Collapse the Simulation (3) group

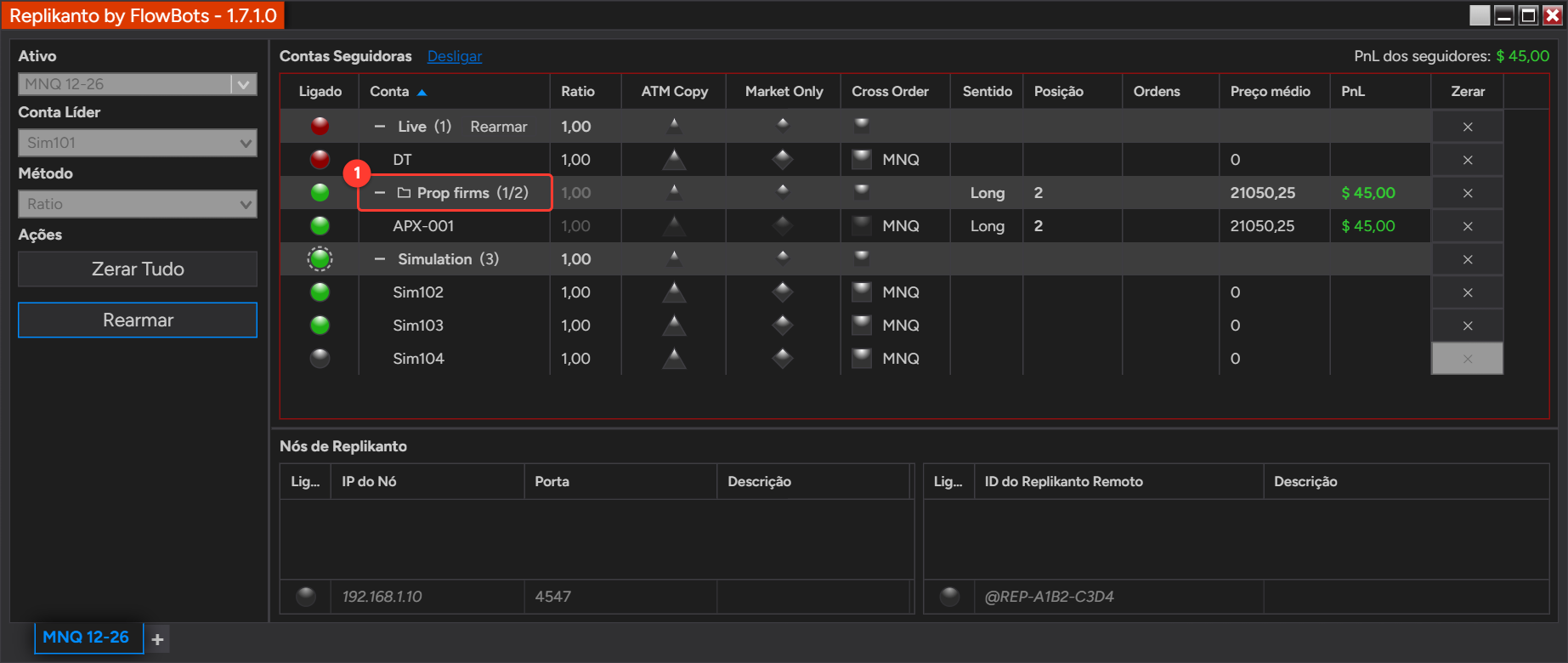(x=380, y=258)
